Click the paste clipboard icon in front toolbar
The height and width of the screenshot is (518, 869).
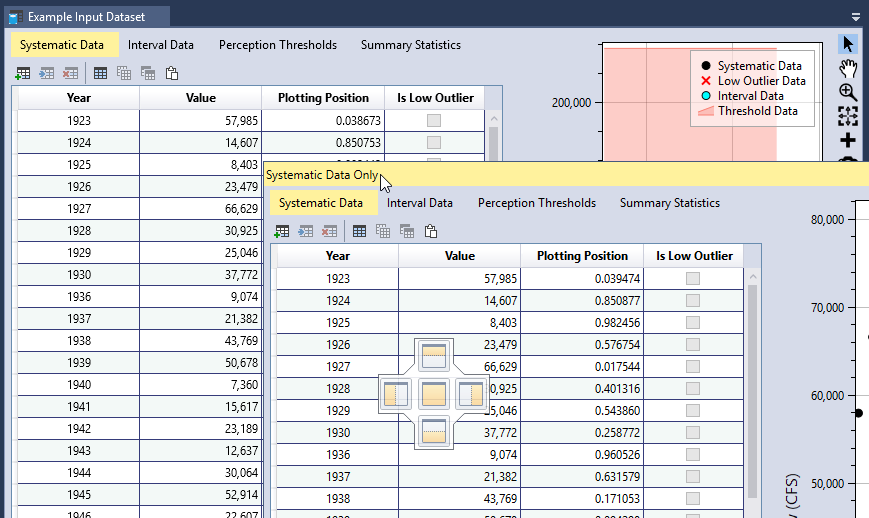pos(431,231)
